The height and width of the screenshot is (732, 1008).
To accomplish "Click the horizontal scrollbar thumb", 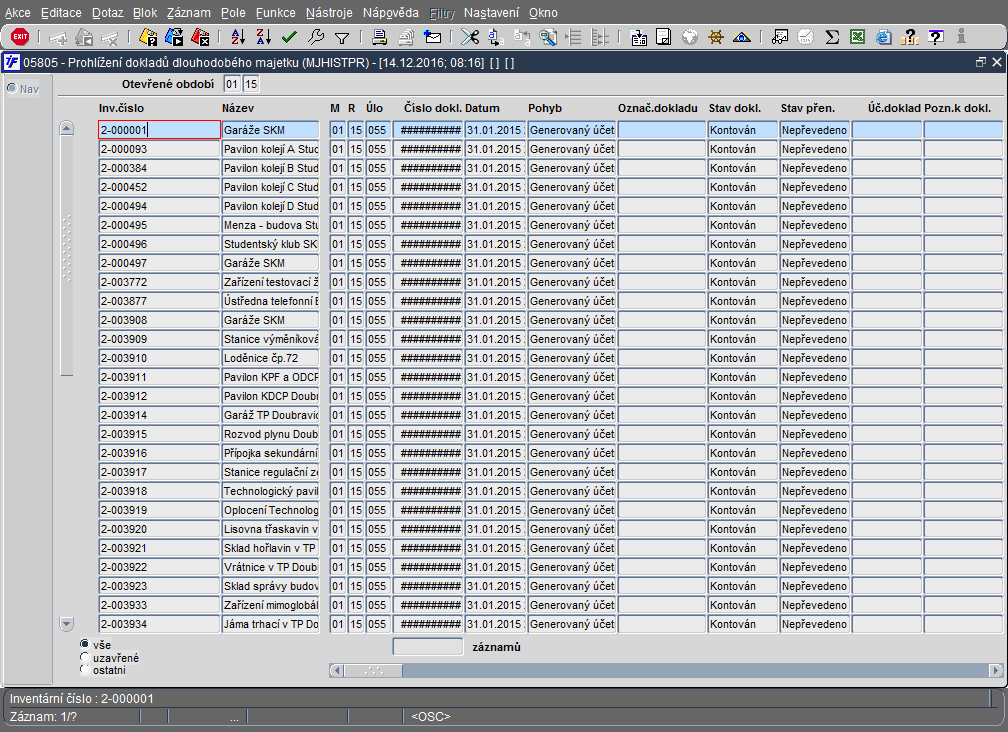I will pyautogui.click(x=374, y=670).
